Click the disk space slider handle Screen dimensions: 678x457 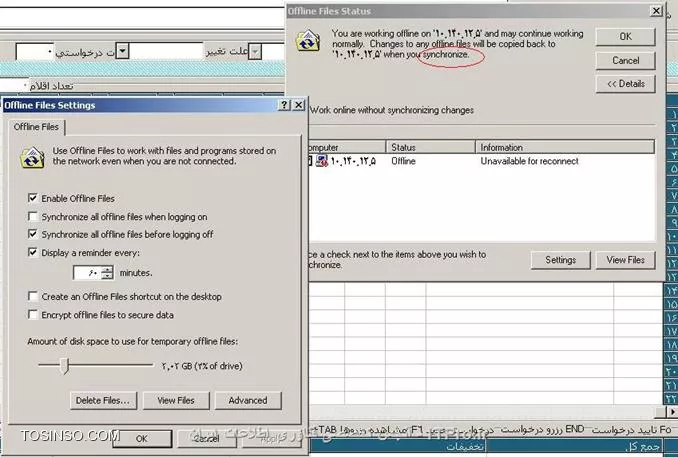[x=65, y=365]
